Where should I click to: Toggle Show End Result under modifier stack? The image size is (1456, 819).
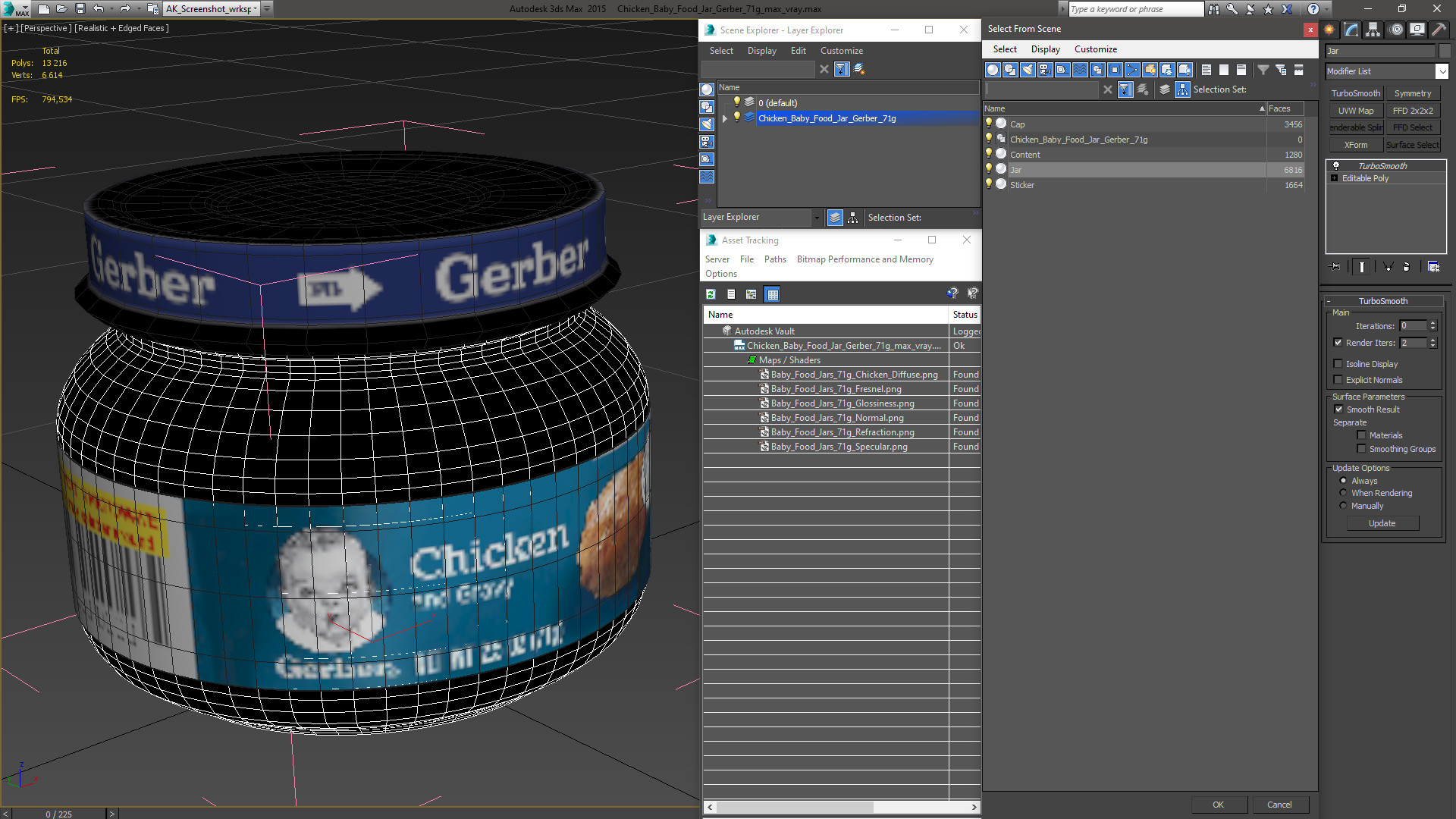(x=1362, y=267)
